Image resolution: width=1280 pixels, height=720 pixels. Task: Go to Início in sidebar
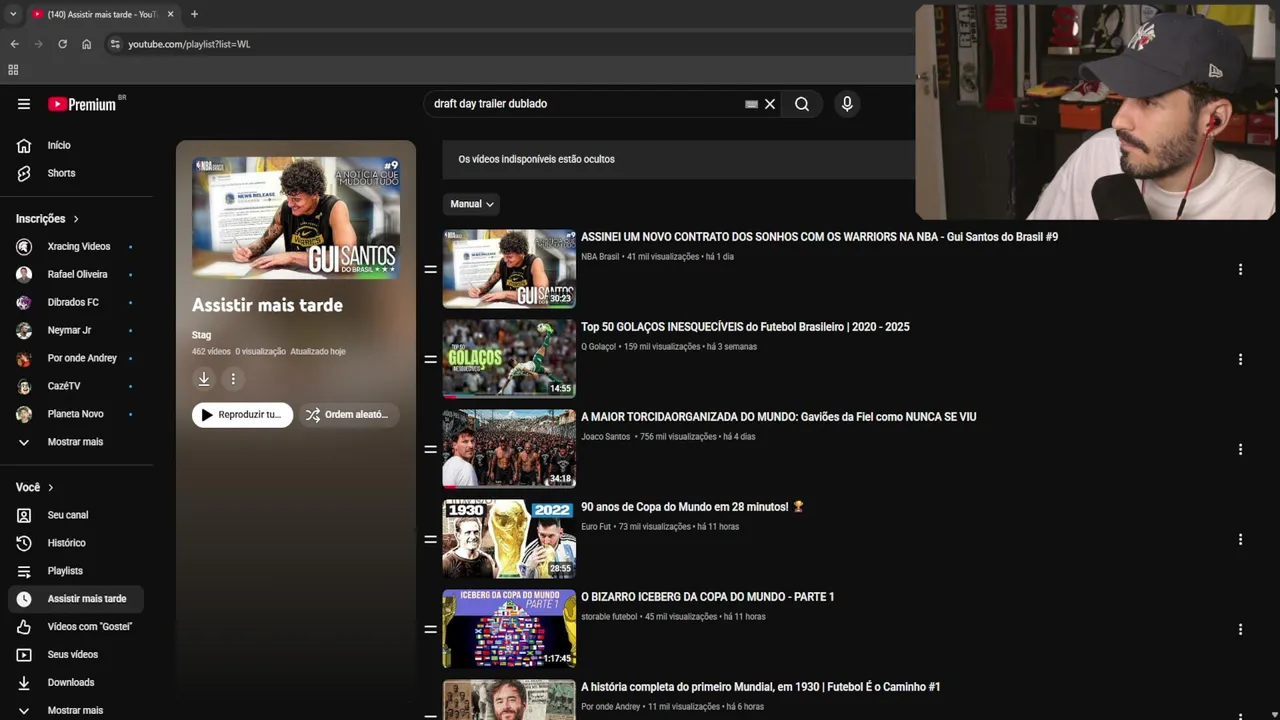coord(76,145)
